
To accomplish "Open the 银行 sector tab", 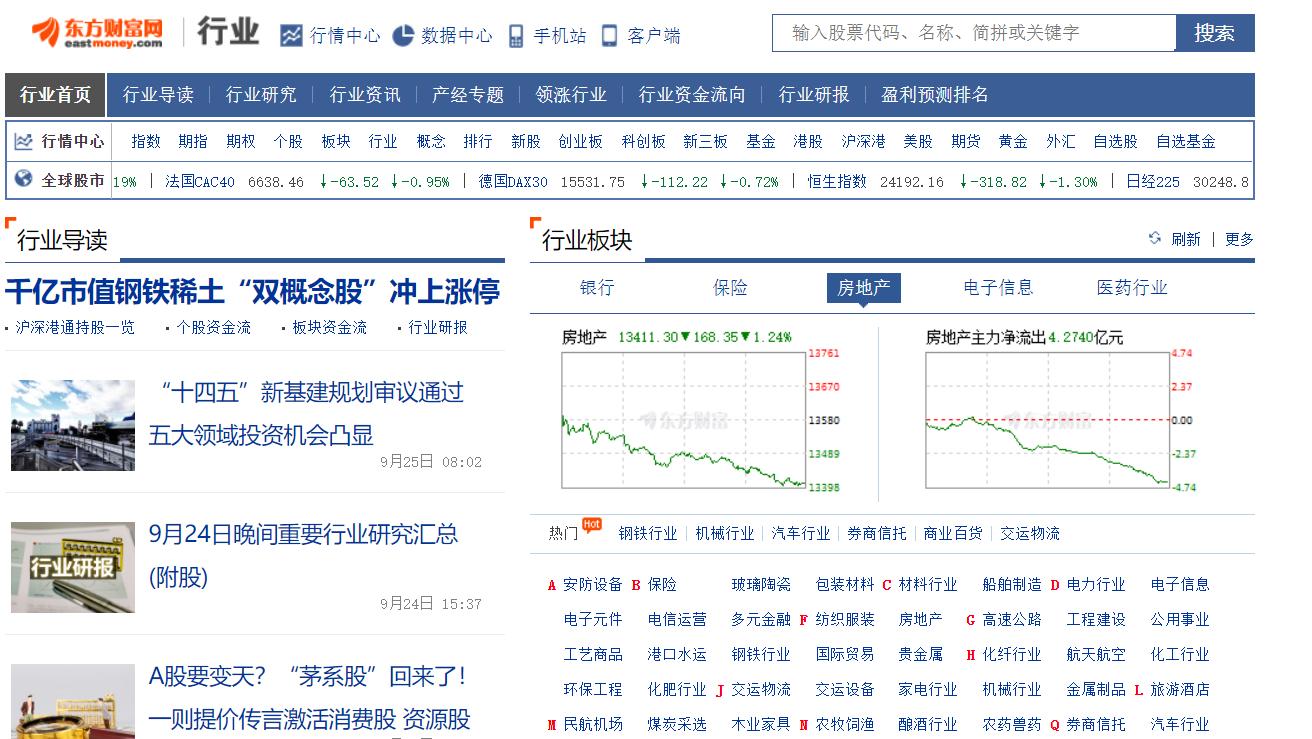I will click(597, 287).
